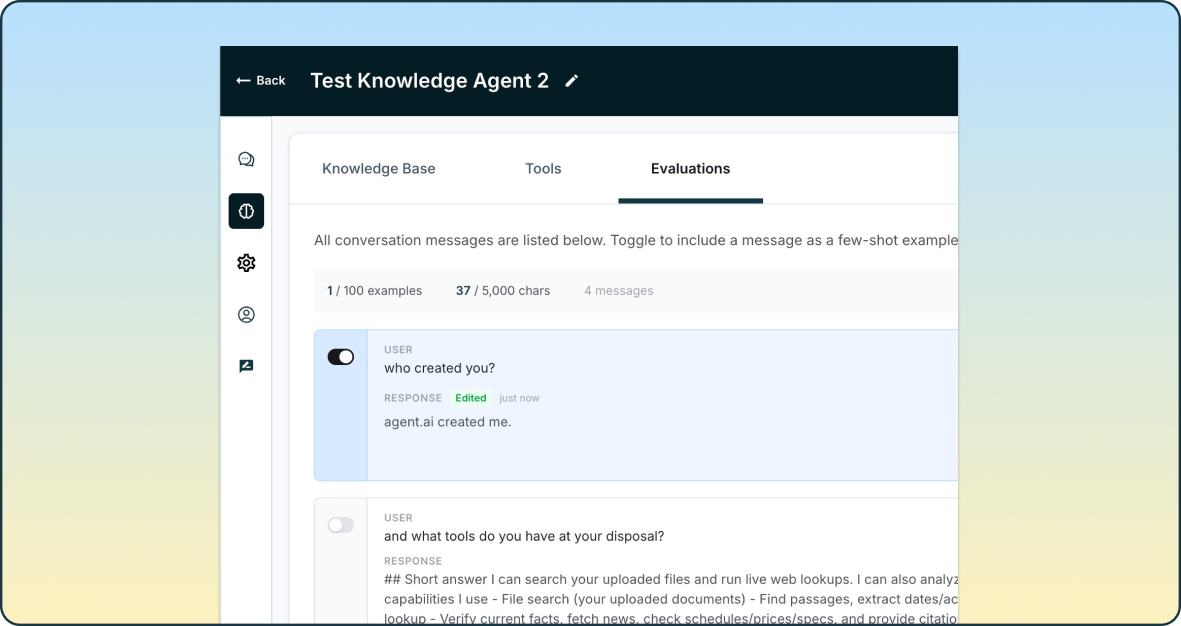
Task: Click the '4 messages' counter
Action: point(618,290)
